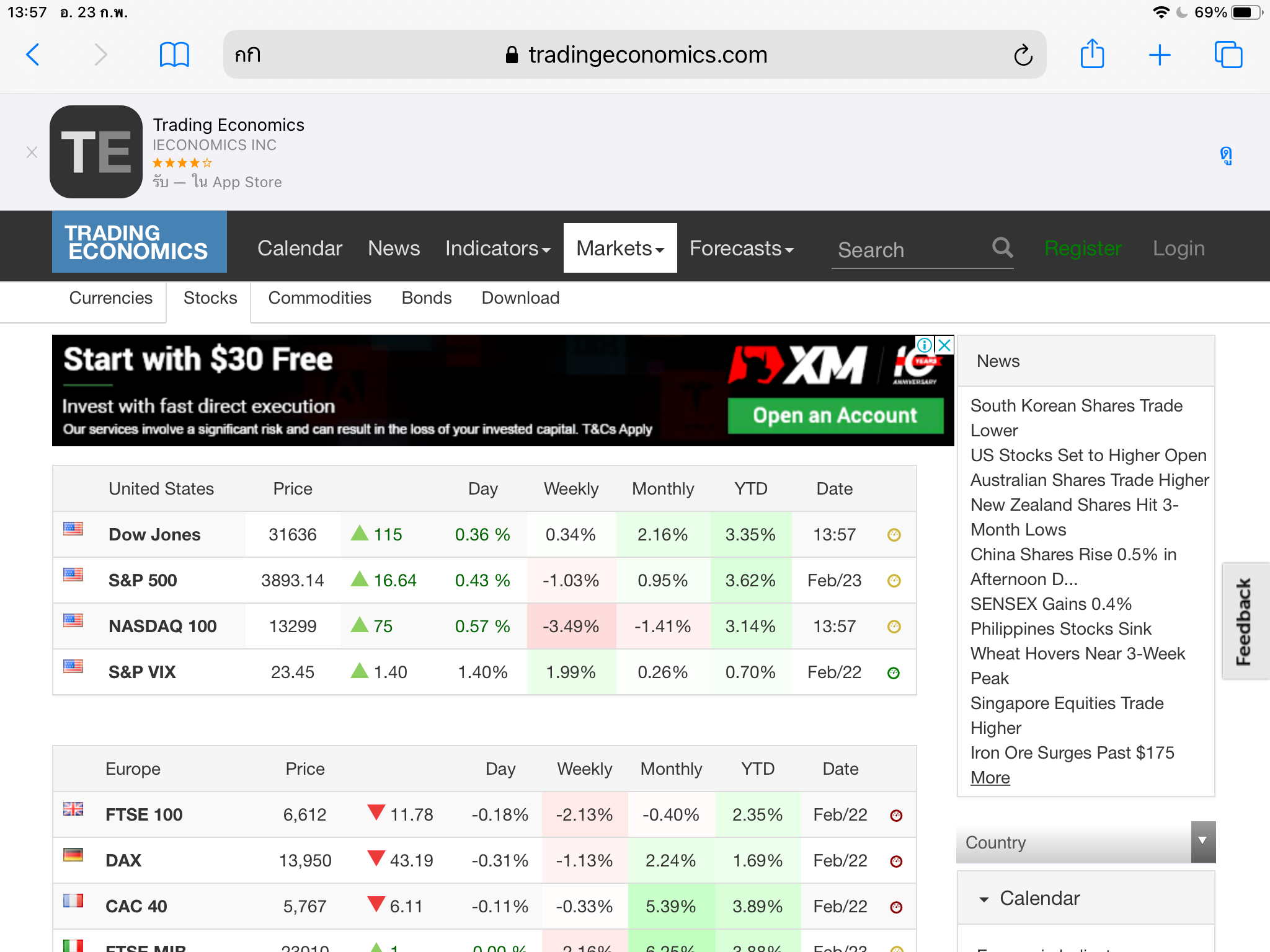Show all open tabs icon
Viewport: 1270px width, 952px height.
pyautogui.click(x=1228, y=55)
